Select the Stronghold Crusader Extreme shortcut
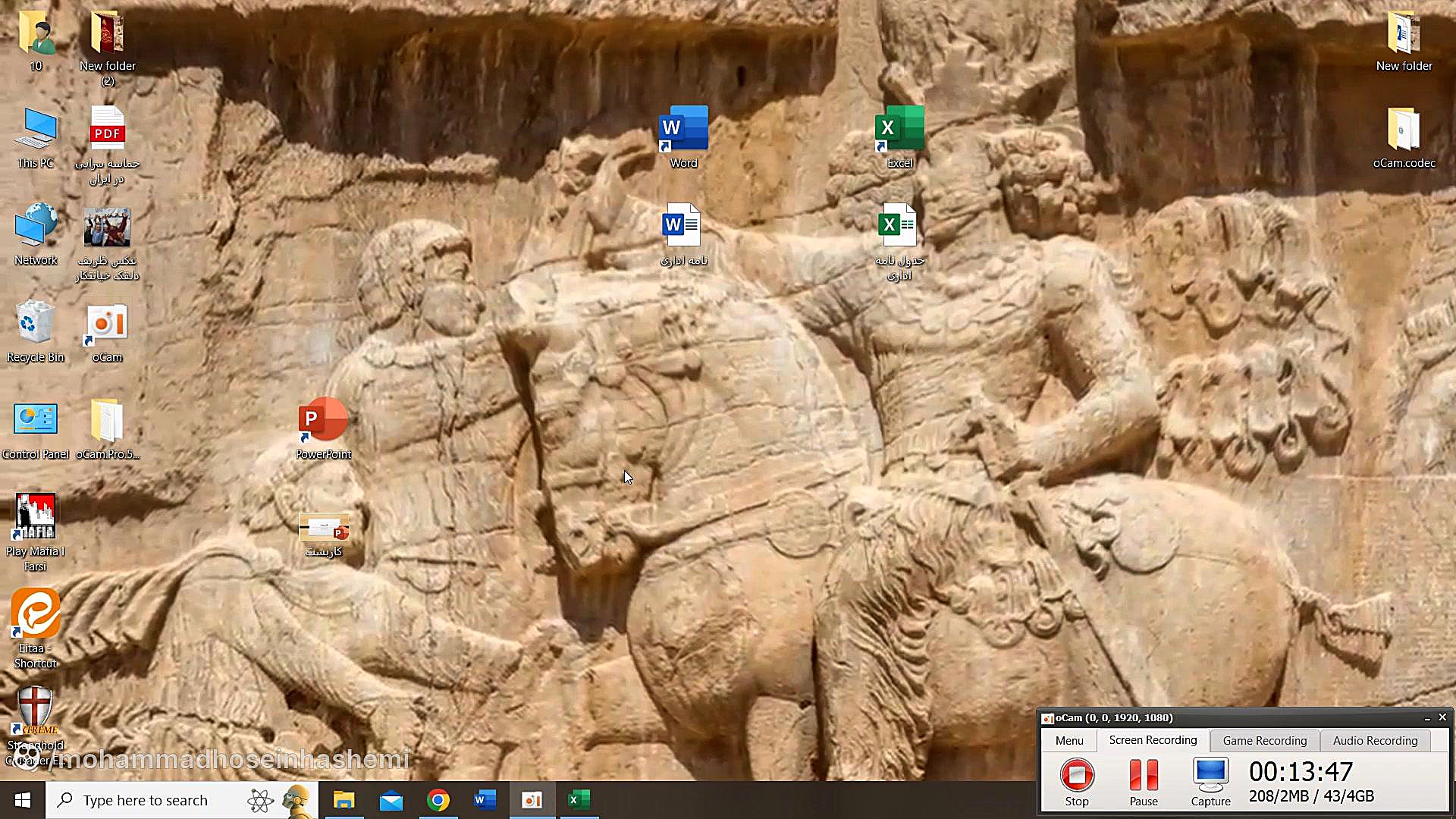Image resolution: width=1456 pixels, height=819 pixels. coord(35,725)
